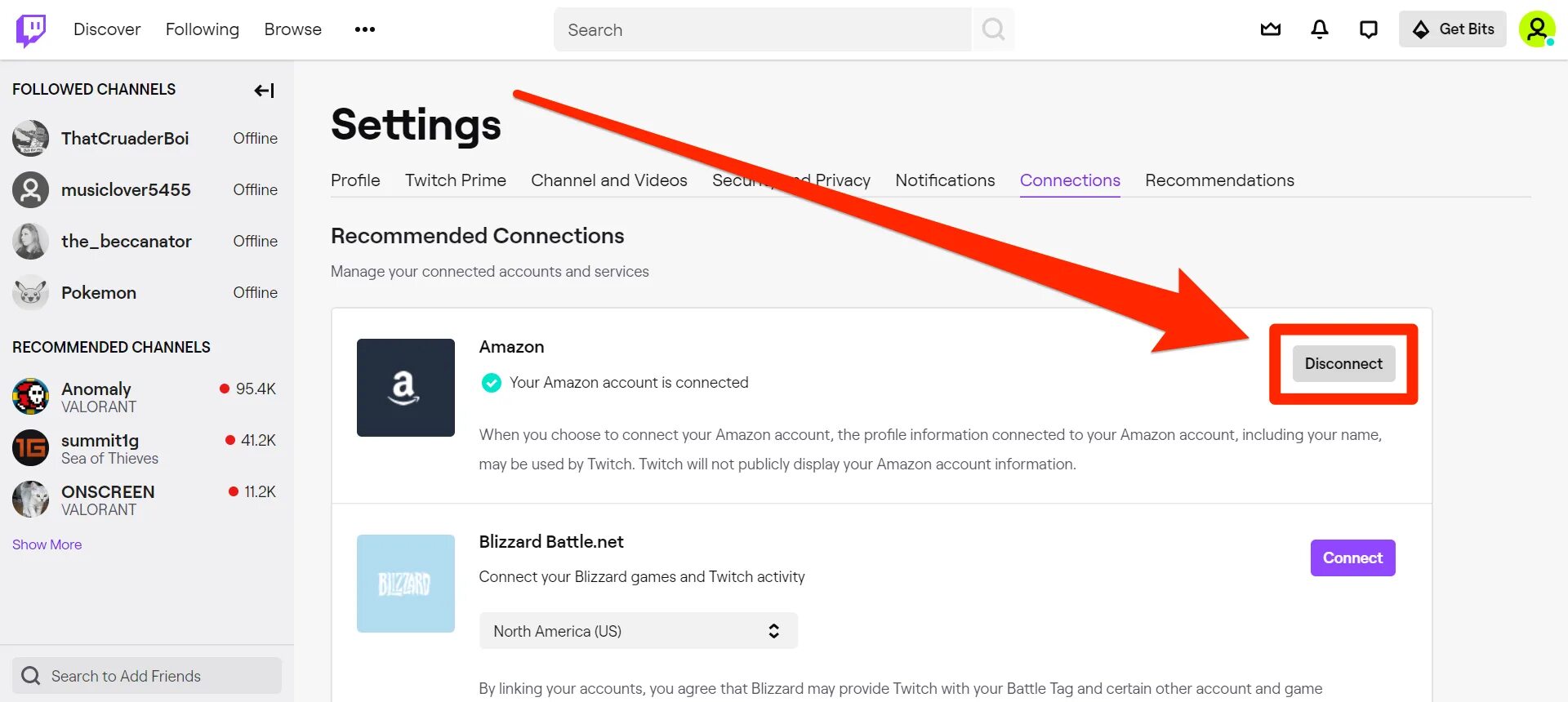Open whispers chat icon
The image size is (1568, 702).
(1369, 29)
